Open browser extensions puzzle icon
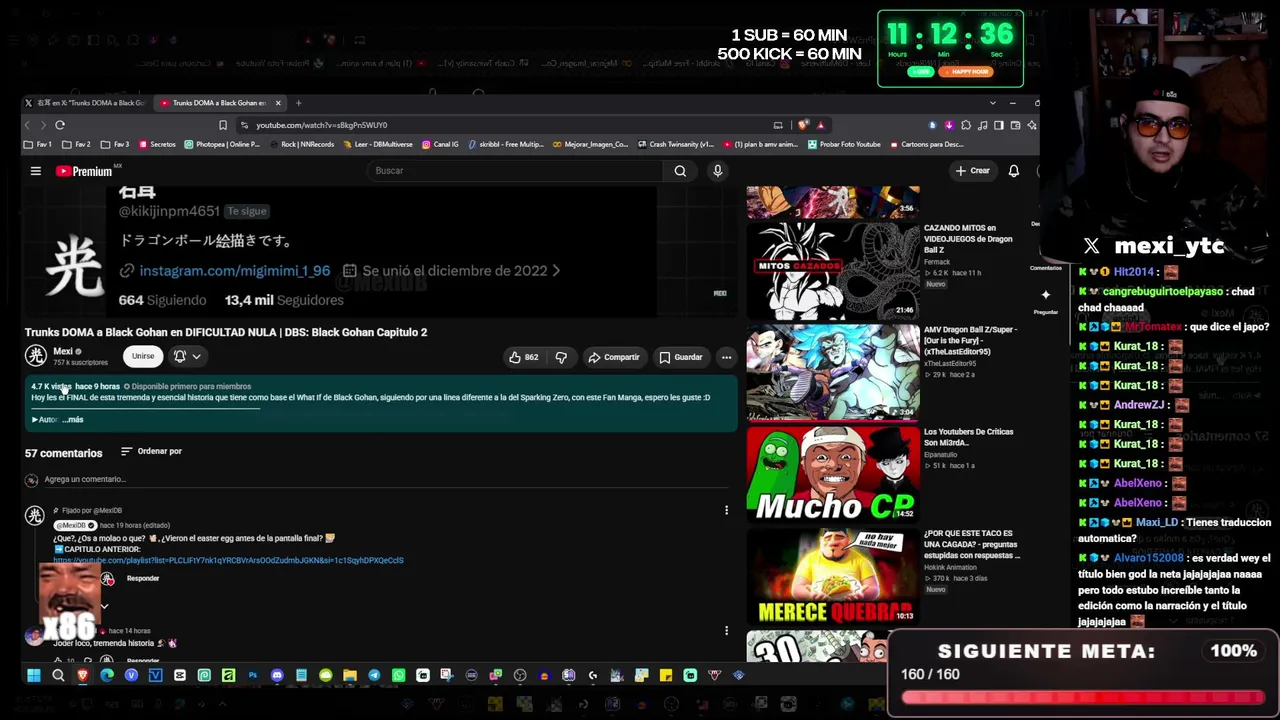The image size is (1280, 720). (x=966, y=125)
